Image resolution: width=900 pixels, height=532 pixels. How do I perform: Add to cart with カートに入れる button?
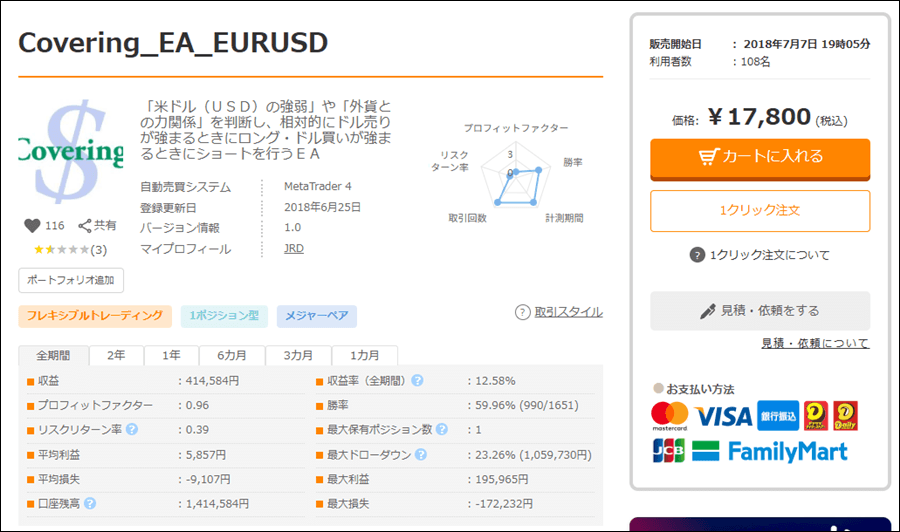760,157
